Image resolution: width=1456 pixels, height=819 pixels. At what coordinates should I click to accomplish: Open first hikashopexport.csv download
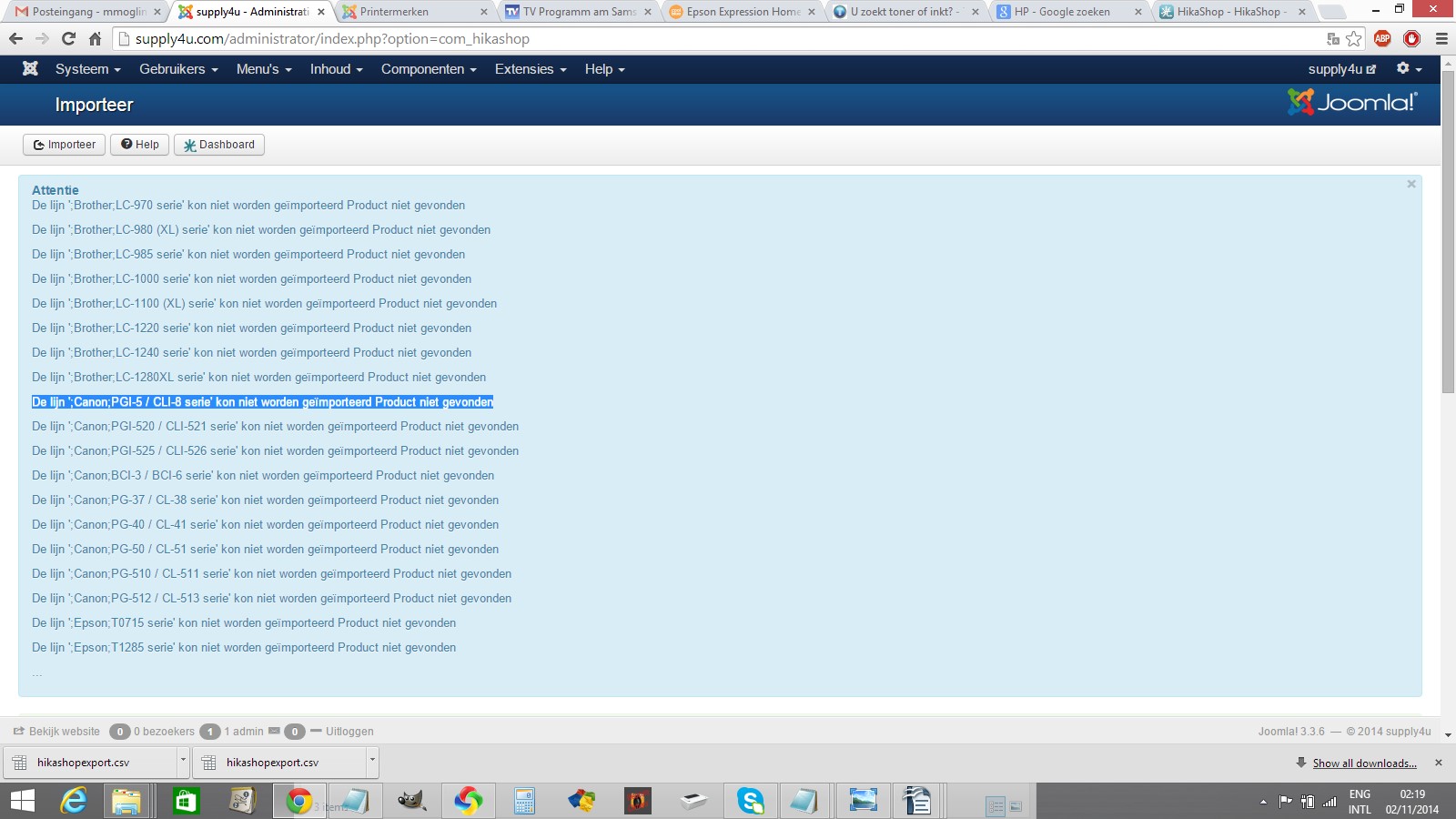90,763
